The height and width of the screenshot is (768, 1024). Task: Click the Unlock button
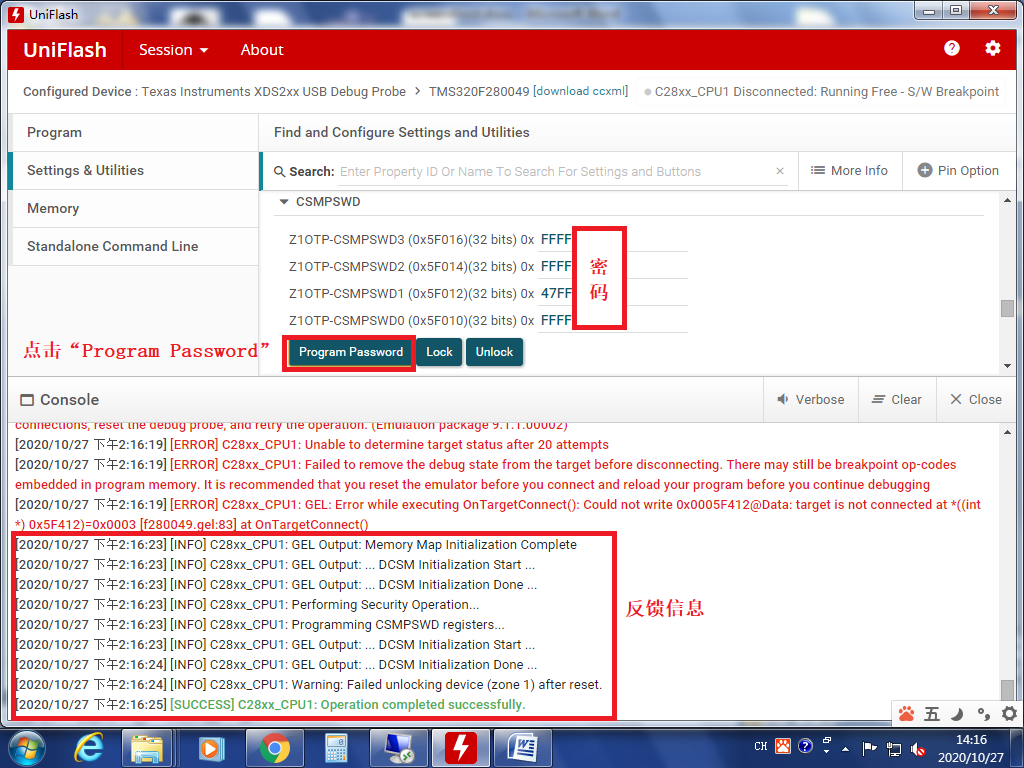pyautogui.click(x=494, y=352)
